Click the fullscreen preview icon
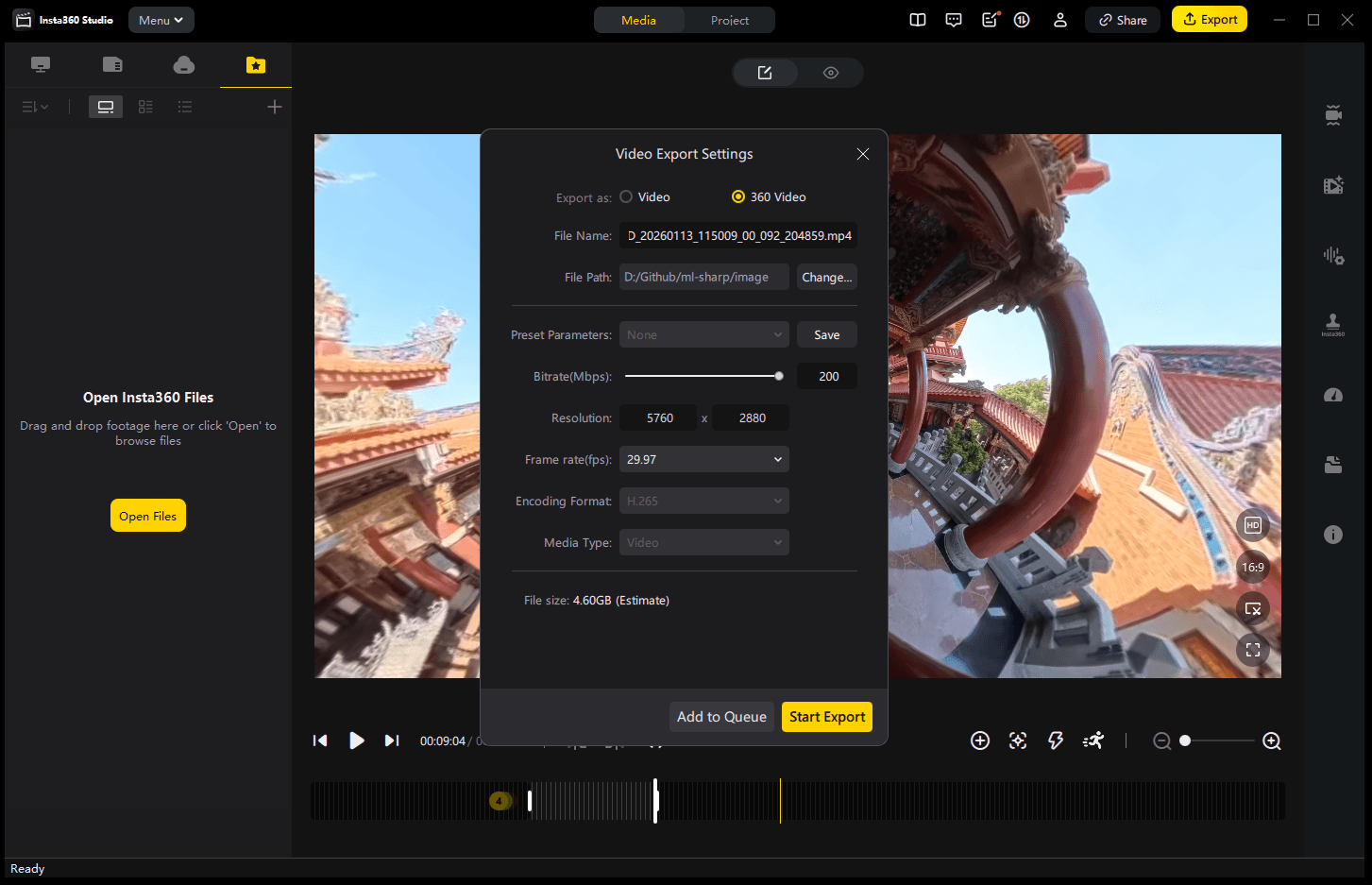 click(1253, 650)
